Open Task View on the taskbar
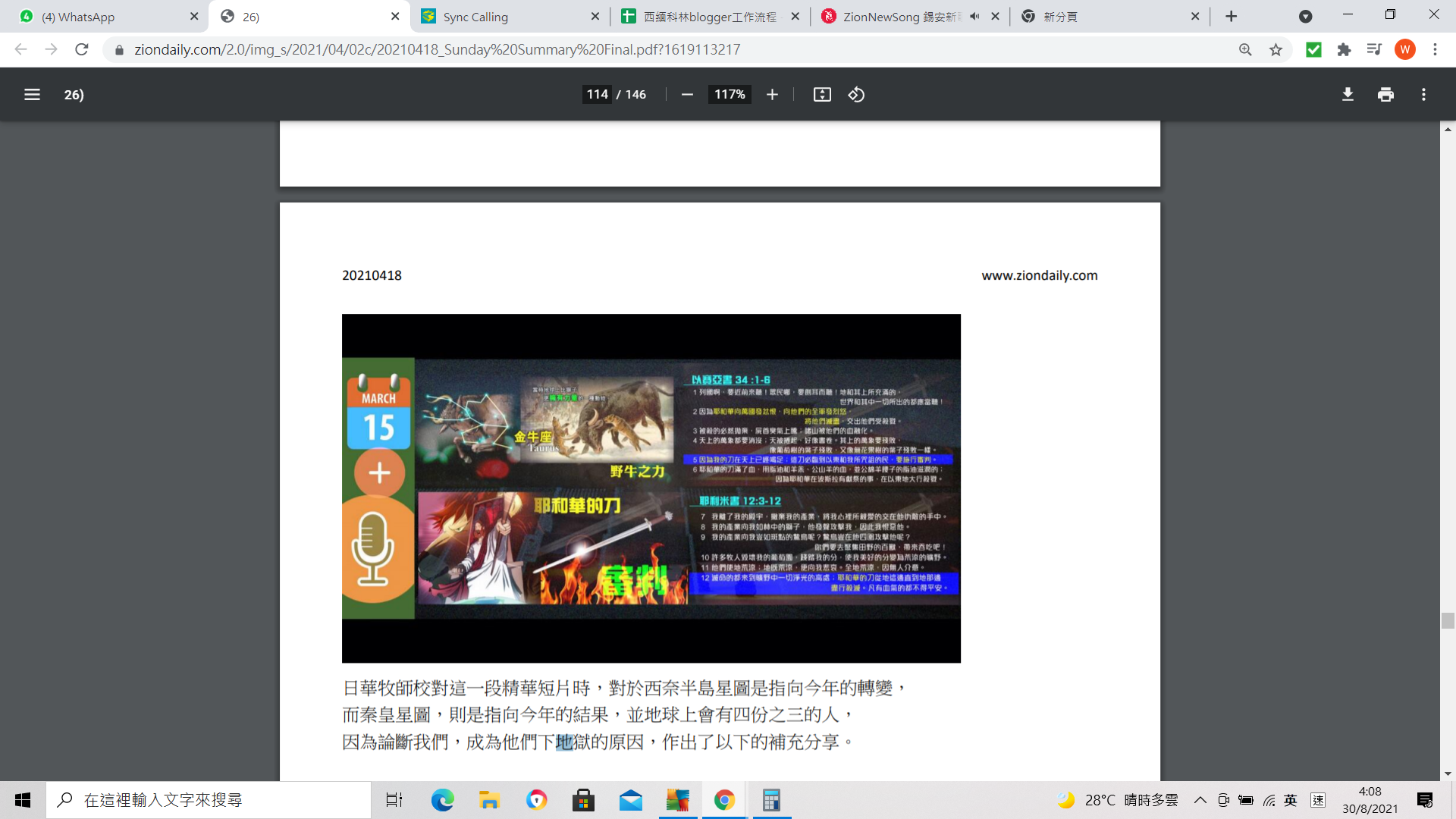The width and height of the screenshot is (1456, 819). (394, 800)
